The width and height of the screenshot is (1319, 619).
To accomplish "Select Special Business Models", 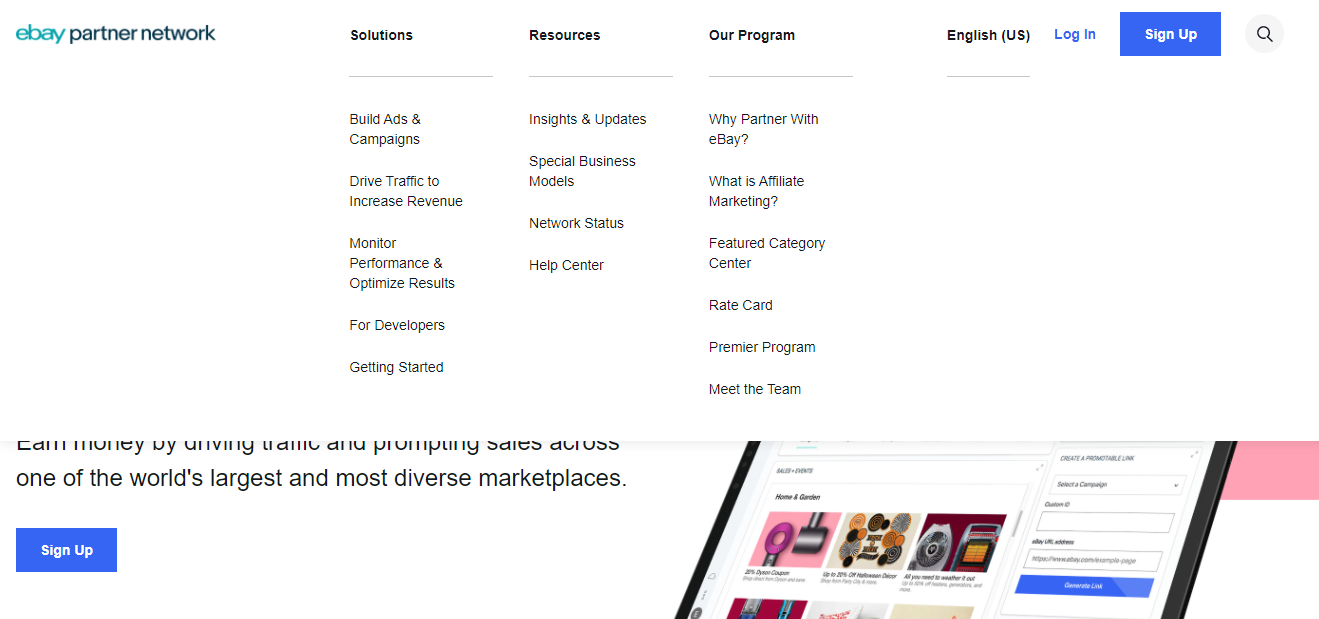I will (x=582, y=171).
